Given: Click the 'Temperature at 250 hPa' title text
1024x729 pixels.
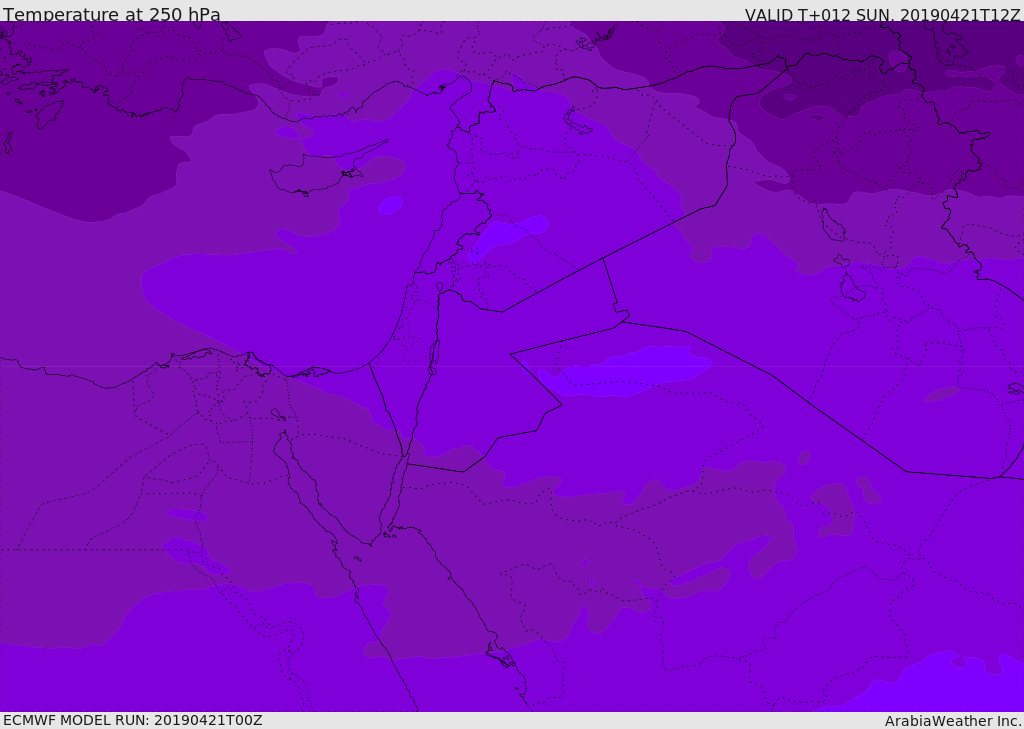Looking at the screenshot, I should coord(112,14).
